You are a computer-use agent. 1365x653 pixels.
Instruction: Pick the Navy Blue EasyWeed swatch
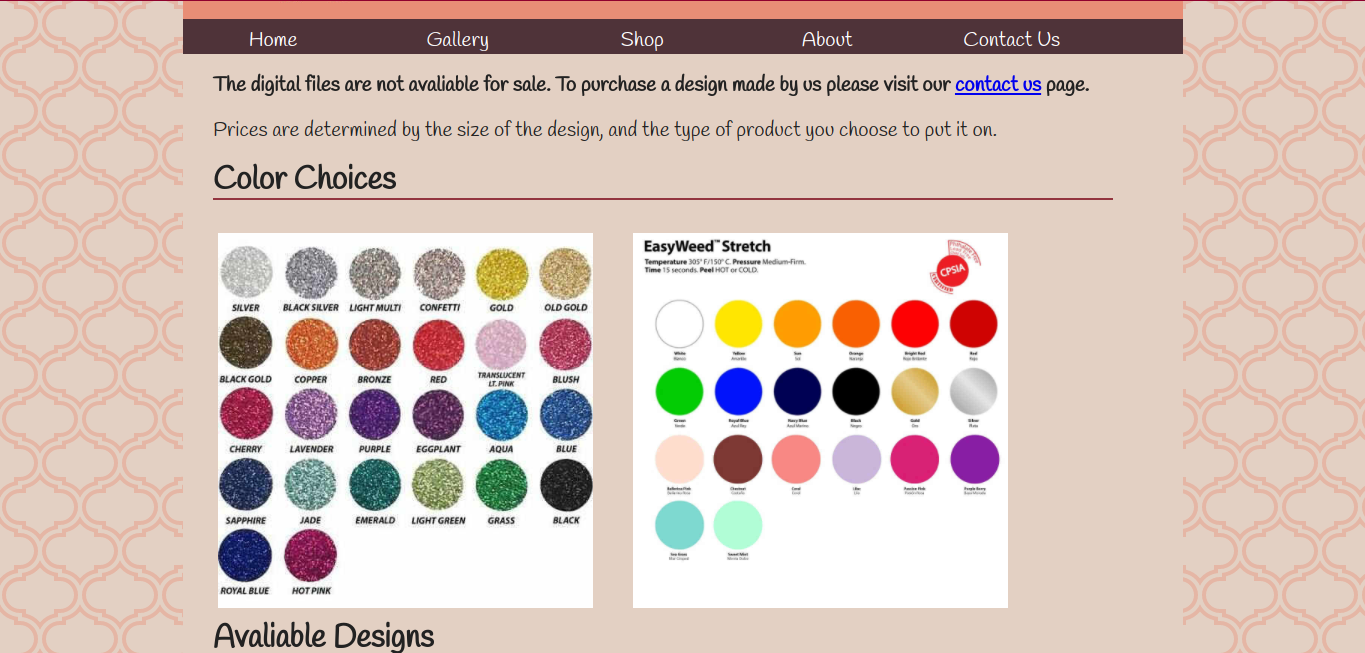[x=797, y=392]
